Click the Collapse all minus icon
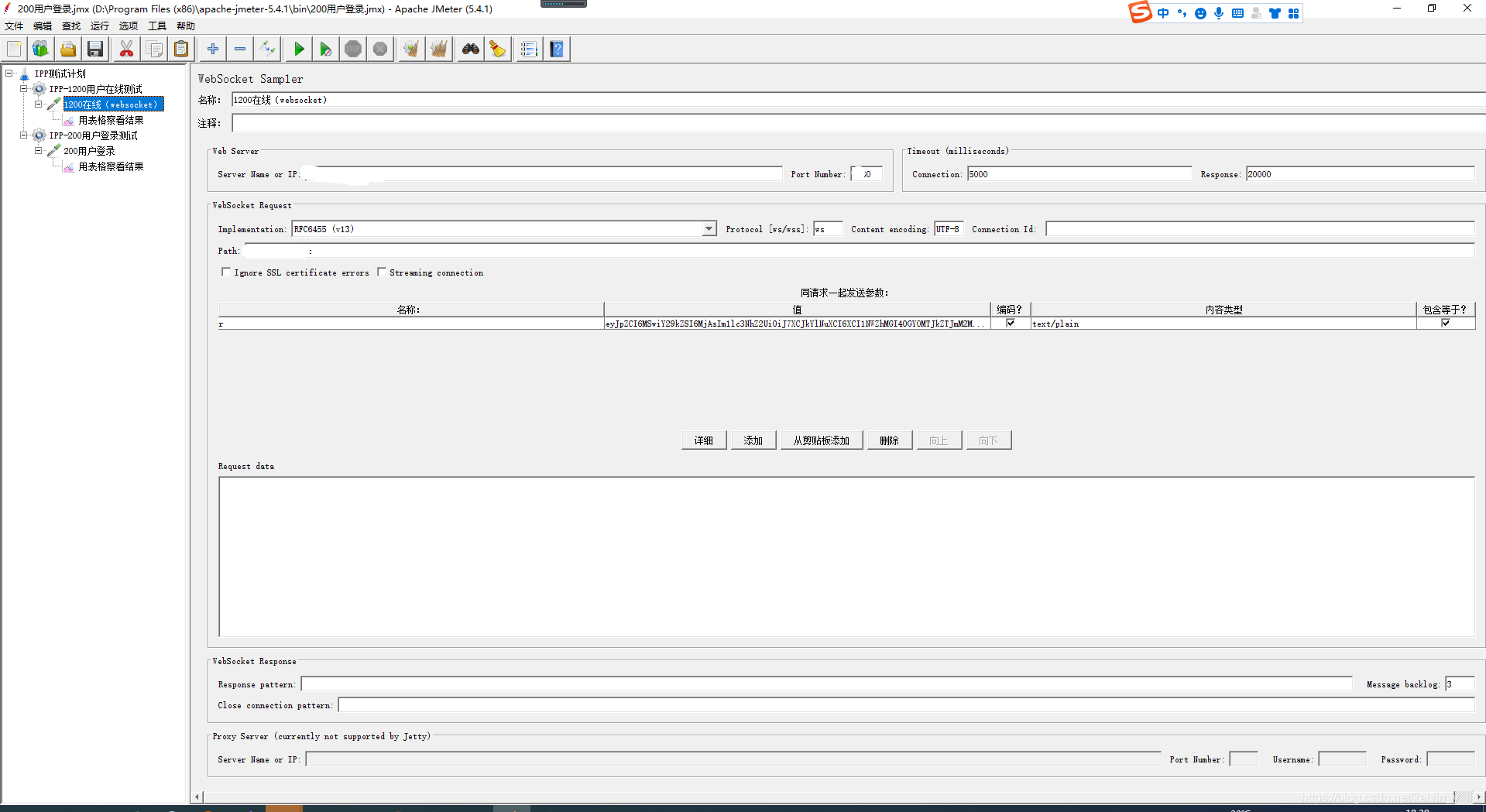The width and height of the screenshot is (1486, 812). click(240, 50)
